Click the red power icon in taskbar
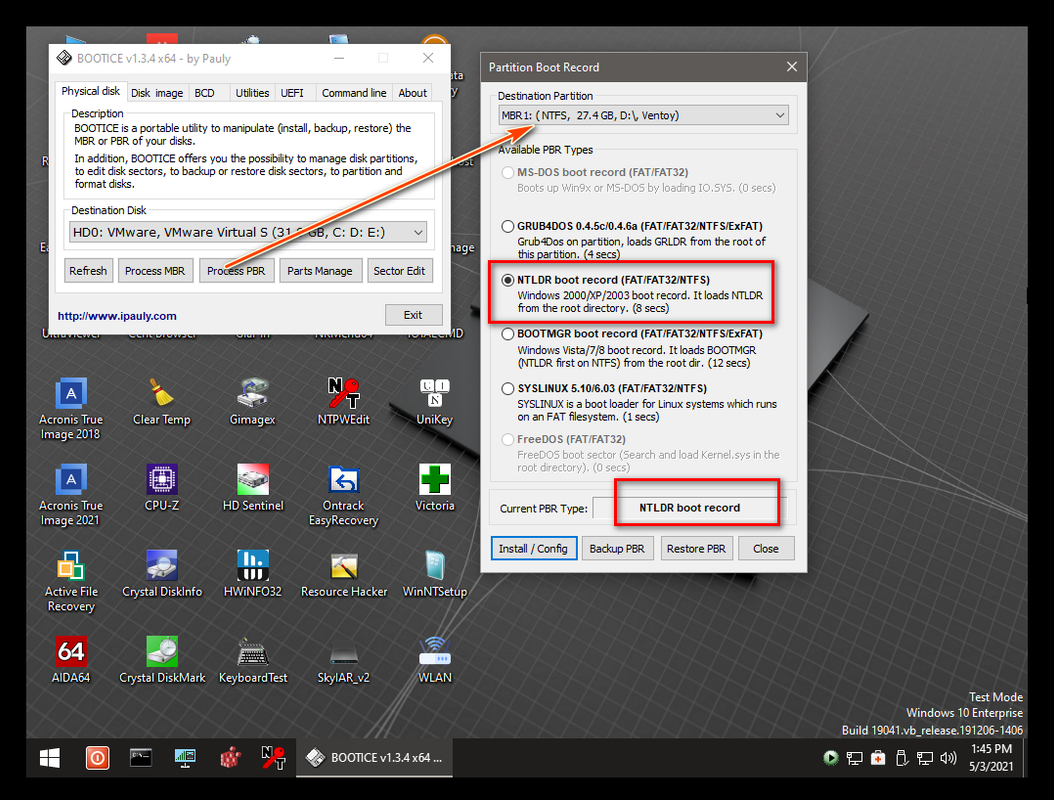The height and width of the screenshot is (800, 1054). [97, 758]
